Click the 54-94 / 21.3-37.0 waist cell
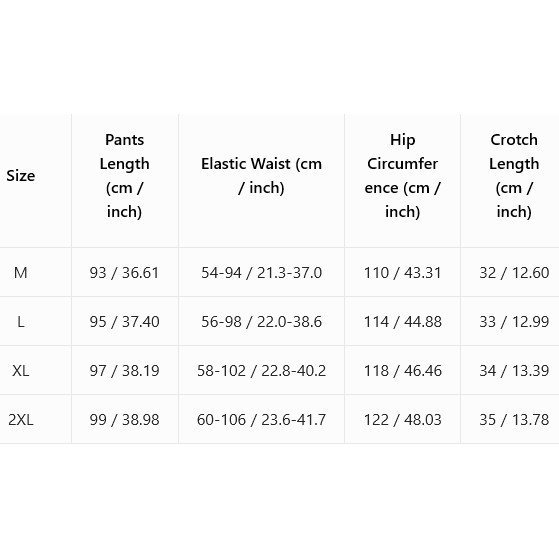 [x=261, y=273]
